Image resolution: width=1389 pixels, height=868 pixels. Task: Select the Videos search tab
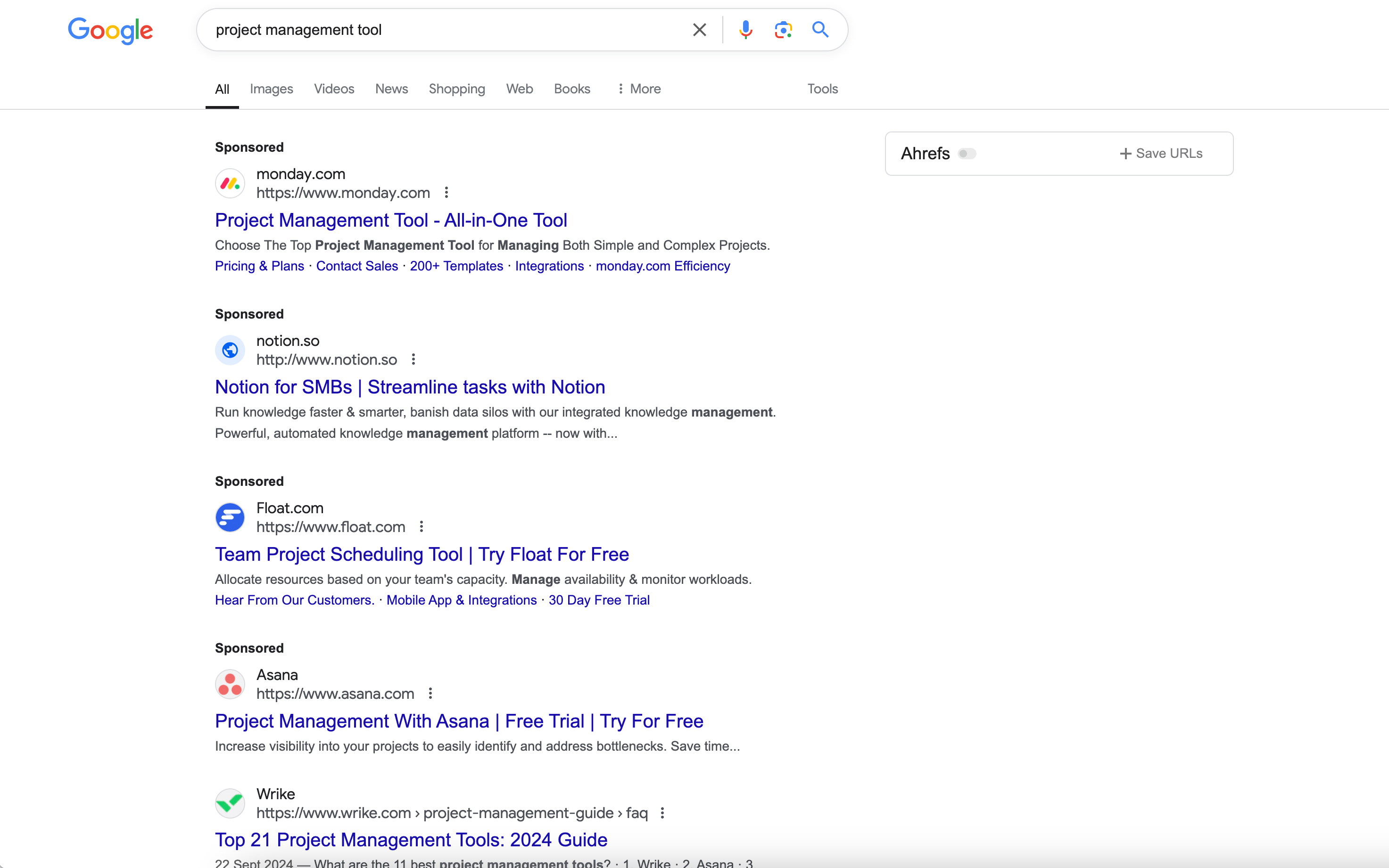[334, 89]
